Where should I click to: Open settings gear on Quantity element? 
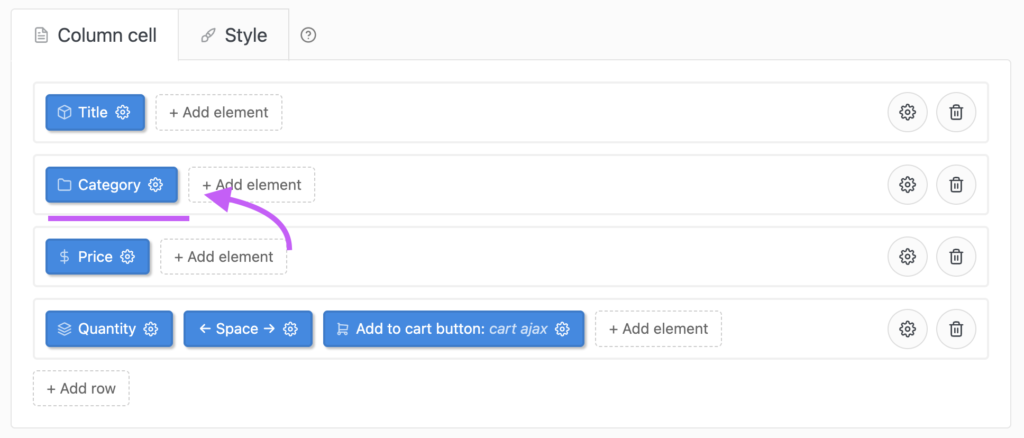click(x=151, y=328)
